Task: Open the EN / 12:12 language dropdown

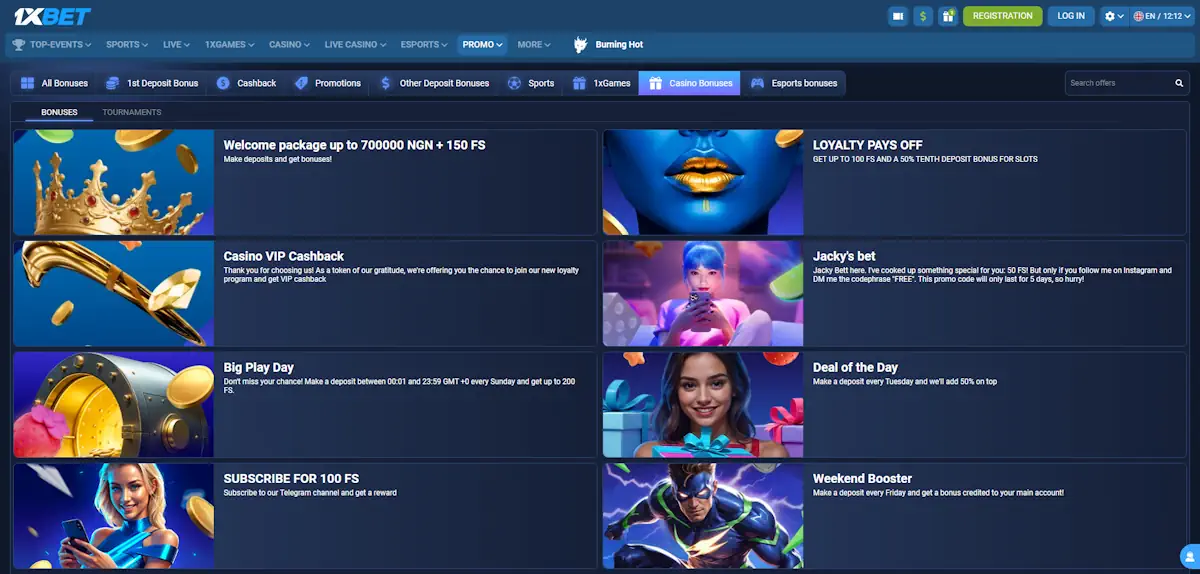Action: pyautogui.click(x=1163, y=16)
